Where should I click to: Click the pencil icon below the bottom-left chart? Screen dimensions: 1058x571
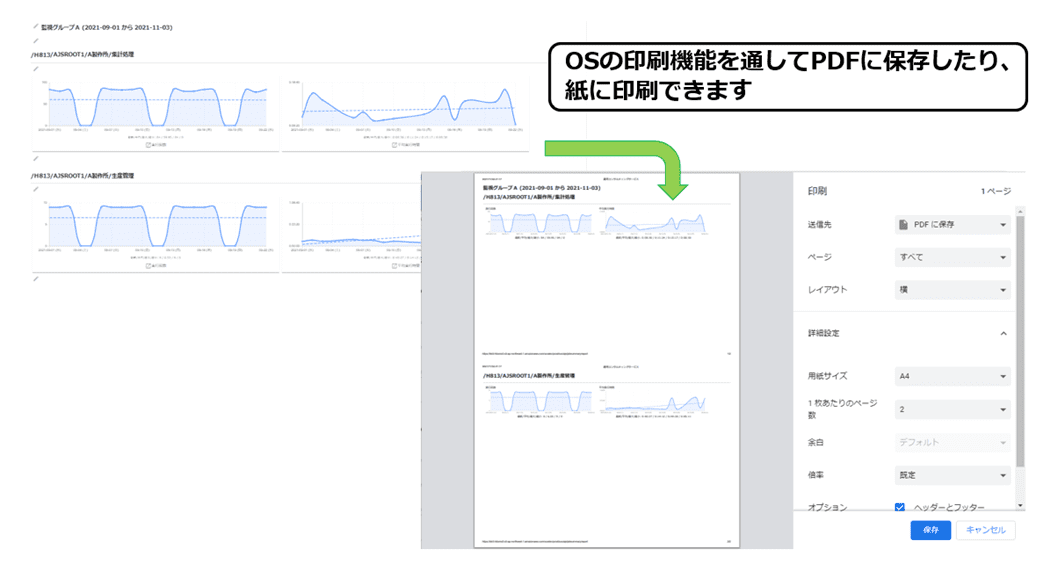click(x=35, y=279)
